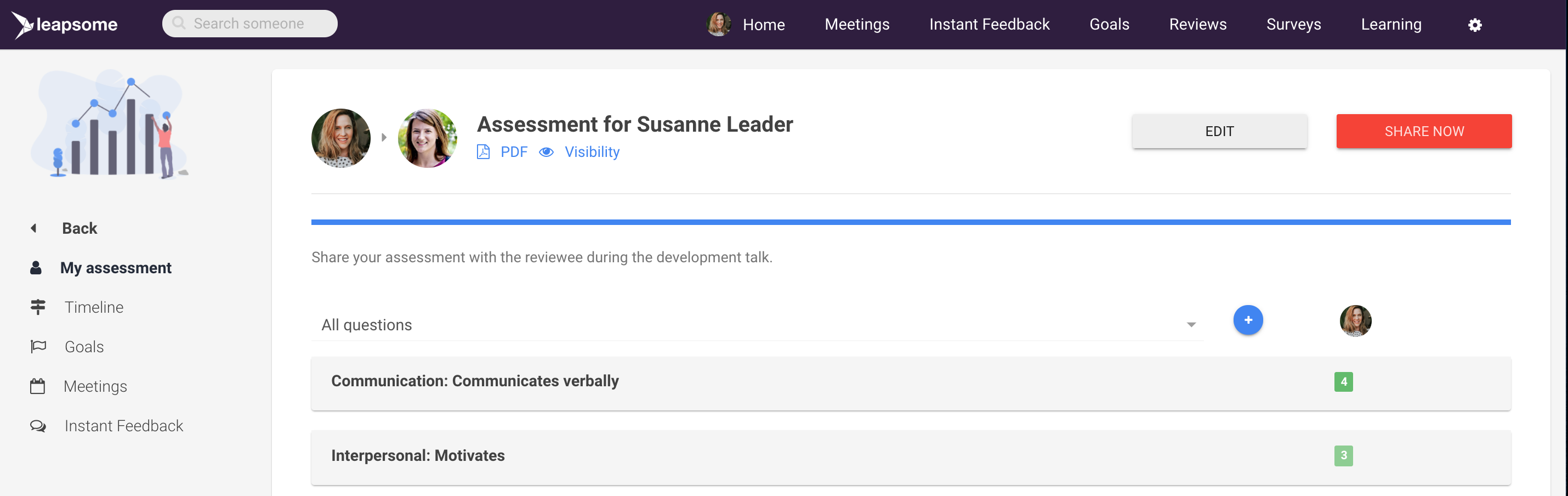The image size is (1568, 496).
Task: Open the Reviews section
Action: pos(1197,24)
